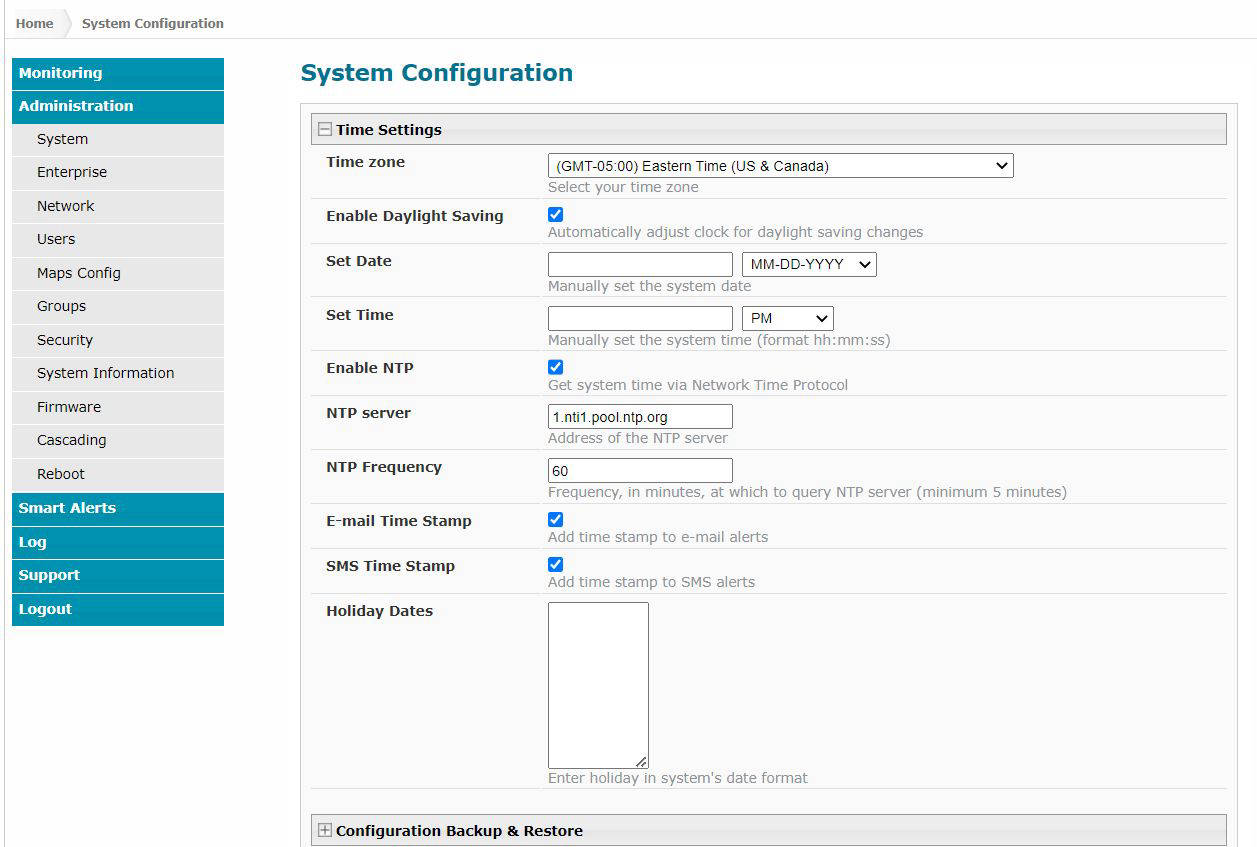Select Security under Administration
The width and height of the screenshot is (1257, 847).
click(x=118, y=340)
